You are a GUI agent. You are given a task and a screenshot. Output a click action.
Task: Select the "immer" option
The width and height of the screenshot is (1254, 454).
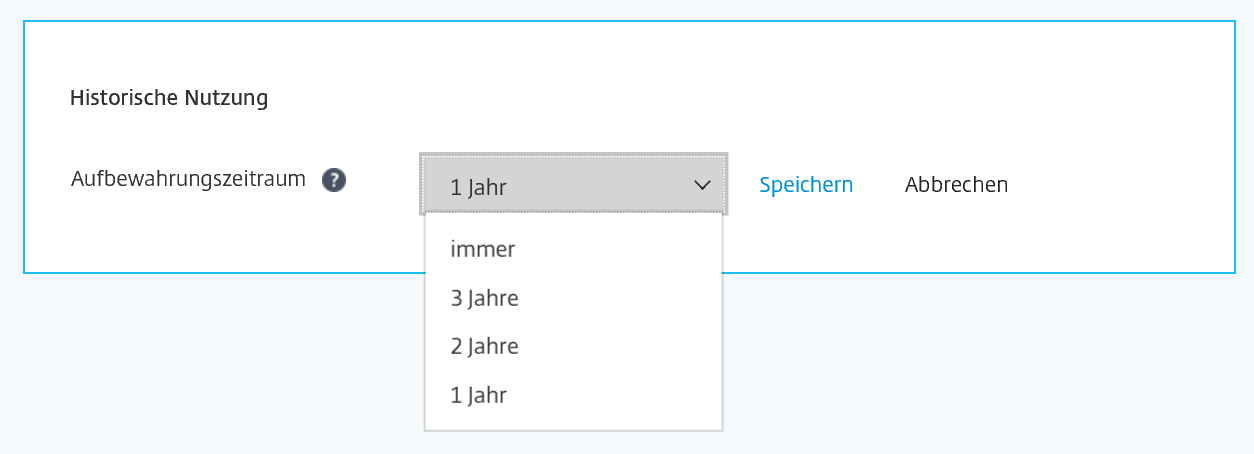coord(483,250)
